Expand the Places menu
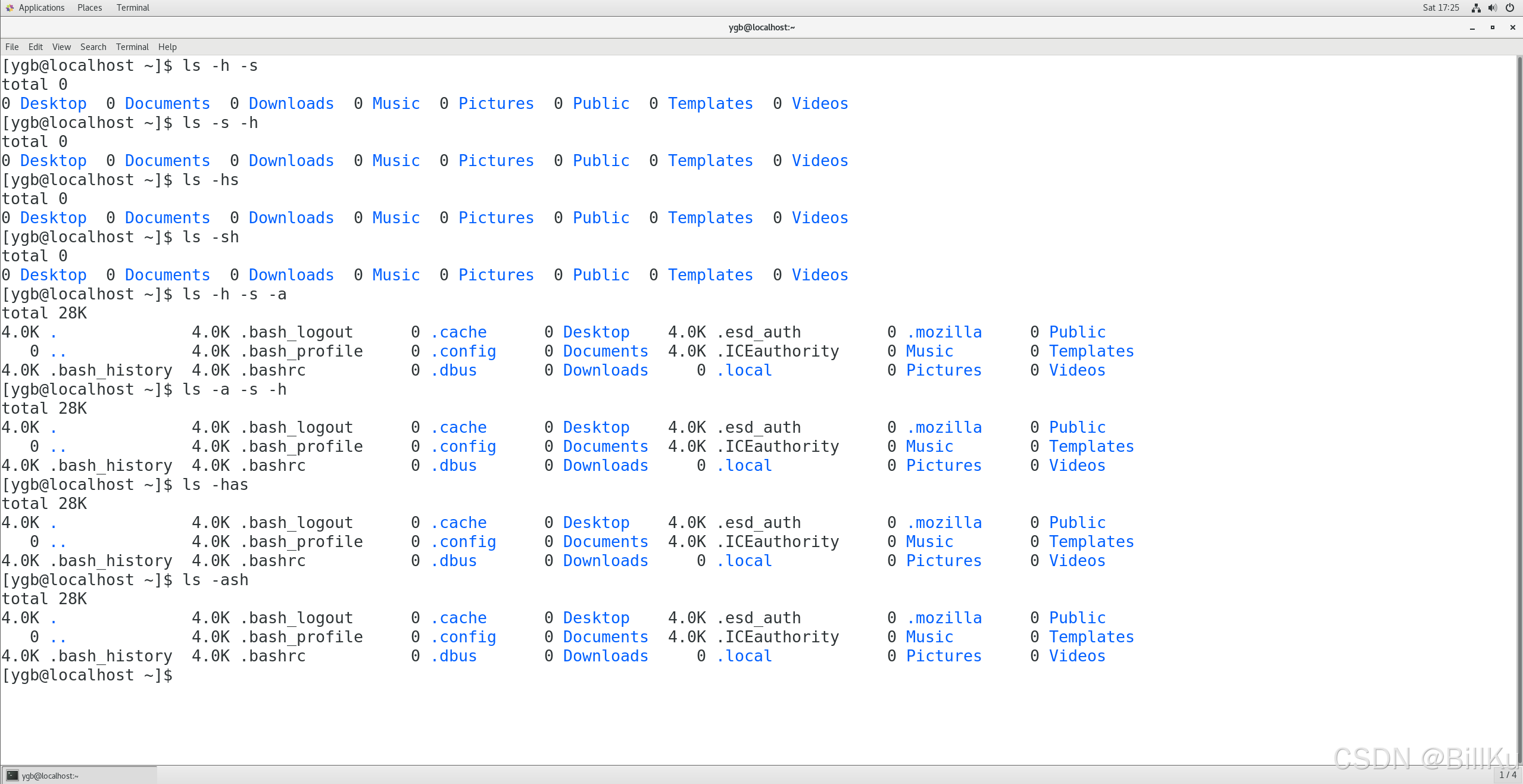 (x=89, y=8)
